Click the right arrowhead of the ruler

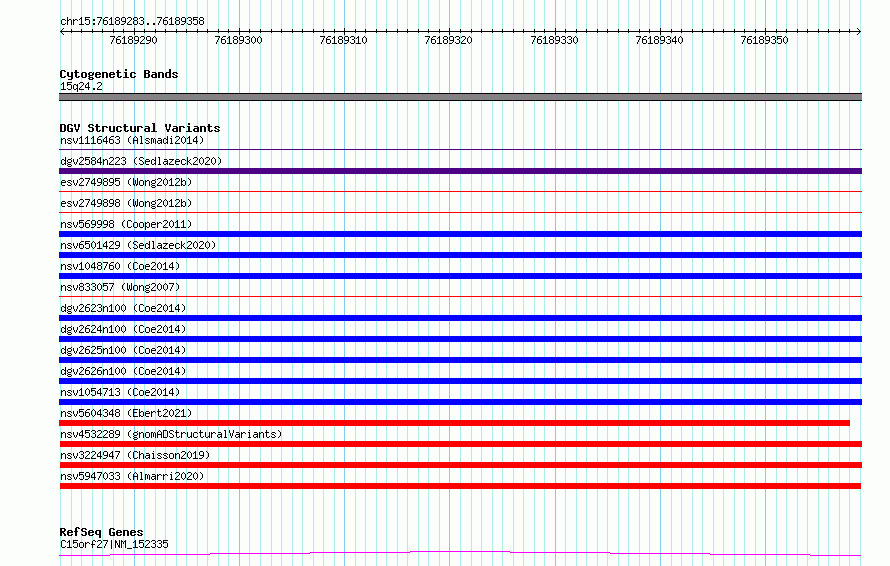pyautogui.click(x=859, y=31)
